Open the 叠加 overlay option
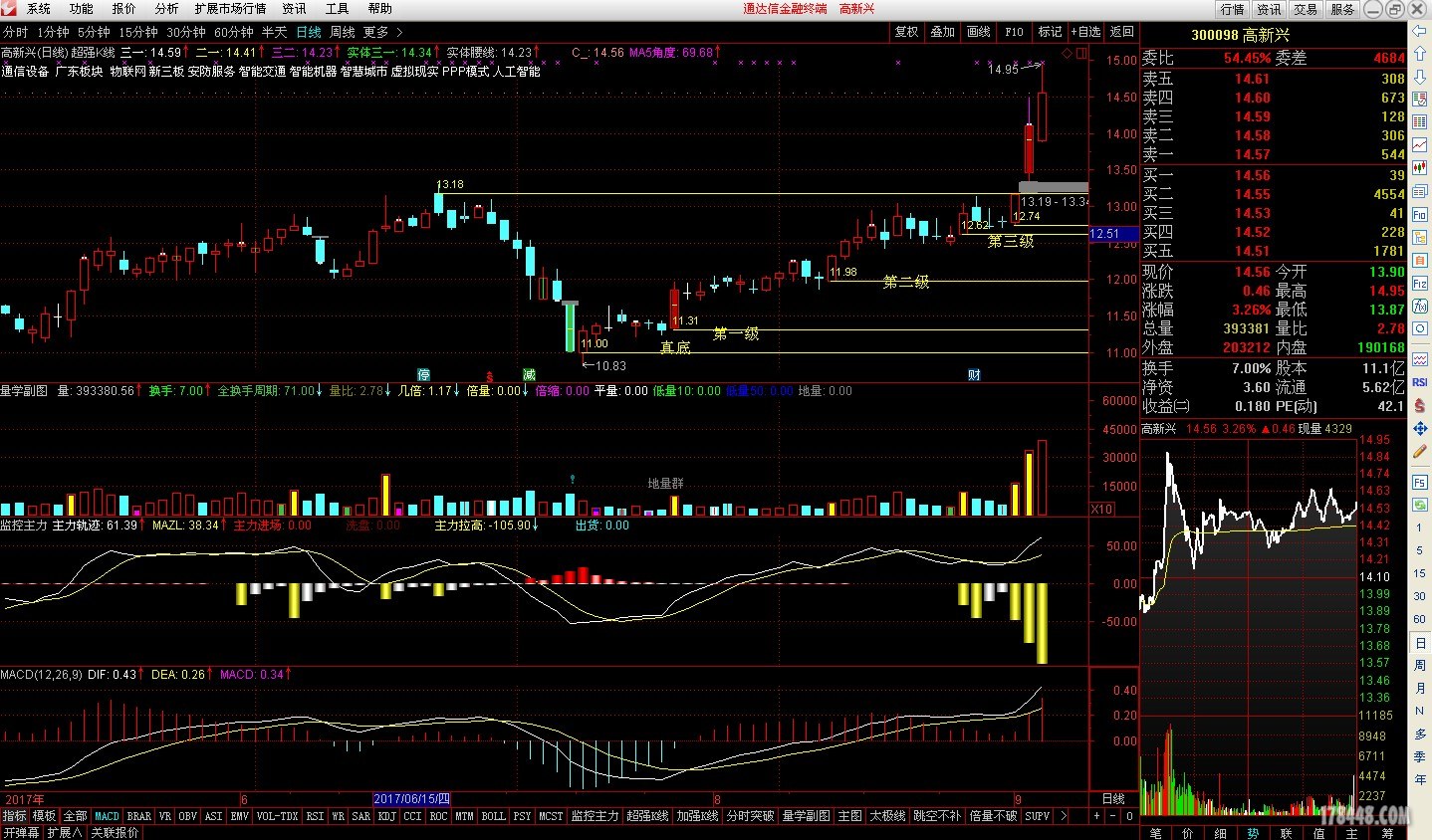 point(942,32)
